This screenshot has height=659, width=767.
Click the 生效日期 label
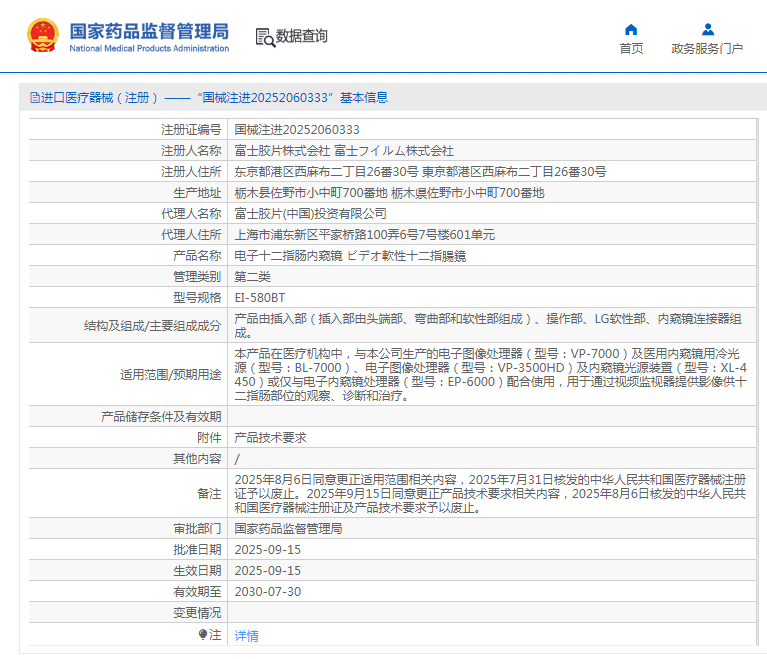(x=197, y=571)
